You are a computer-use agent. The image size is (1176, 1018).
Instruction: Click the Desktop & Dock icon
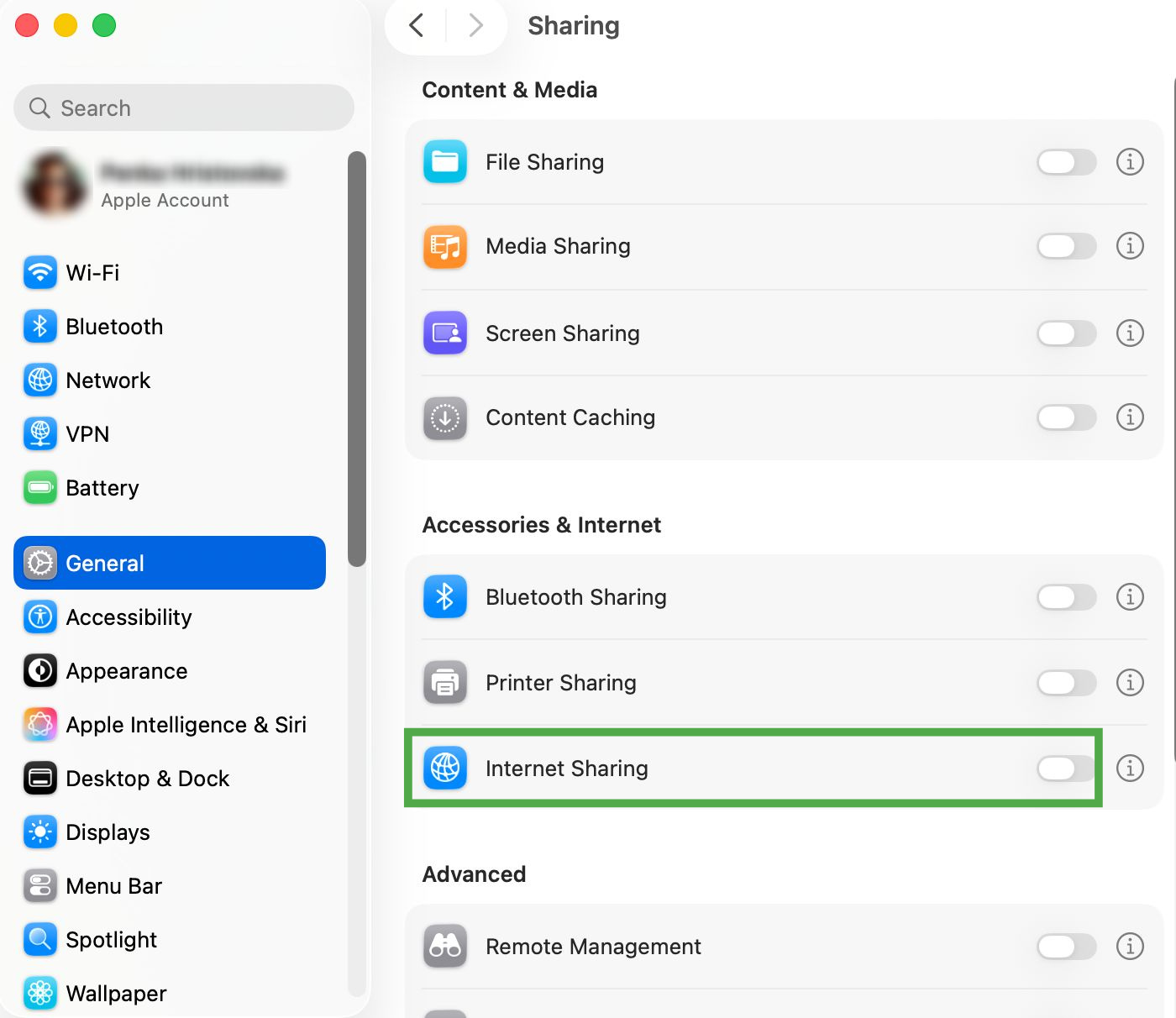pyautogui.click(x=40, y=778)
